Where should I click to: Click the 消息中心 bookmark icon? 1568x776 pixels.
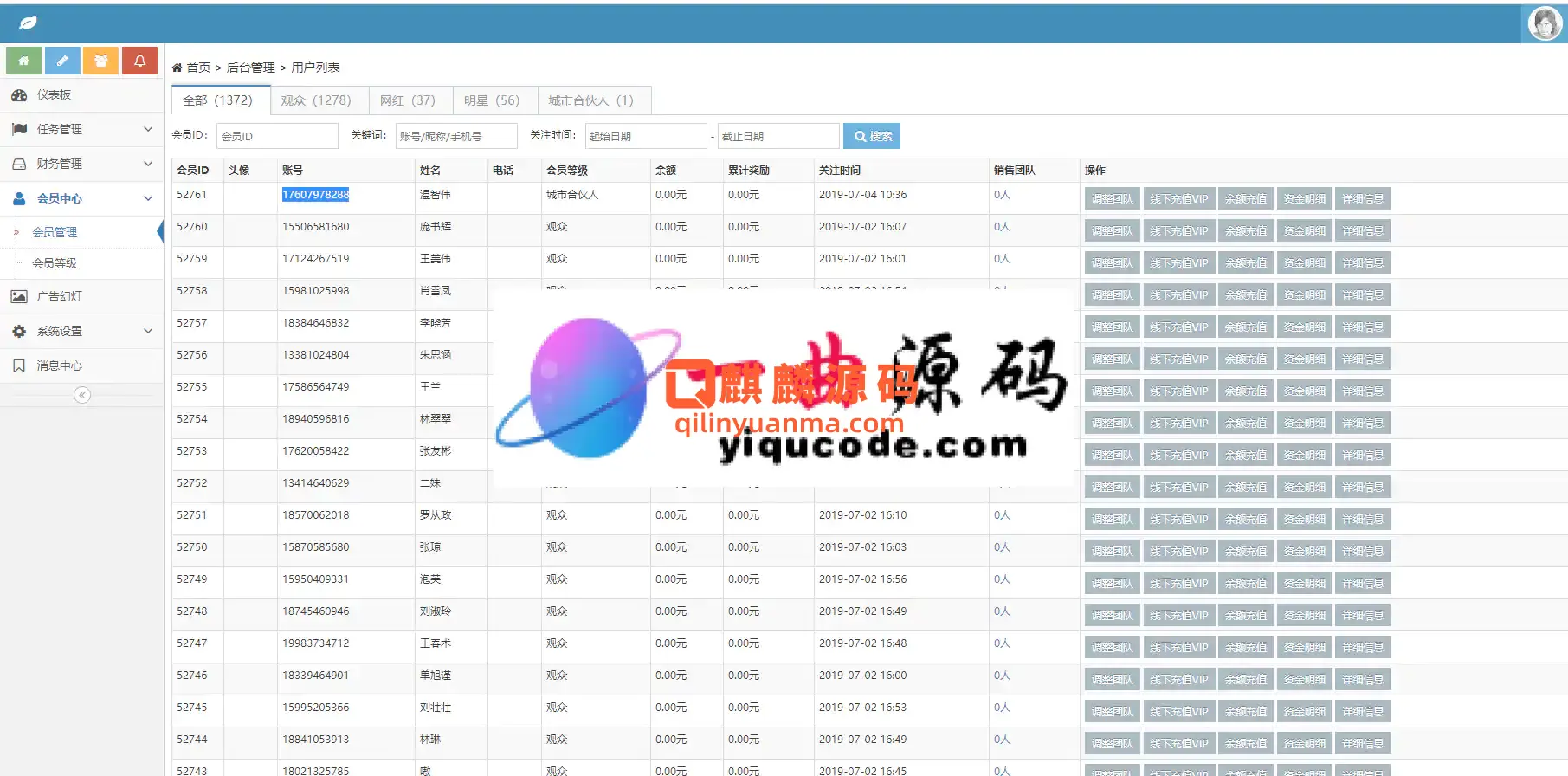coord(19,365)
